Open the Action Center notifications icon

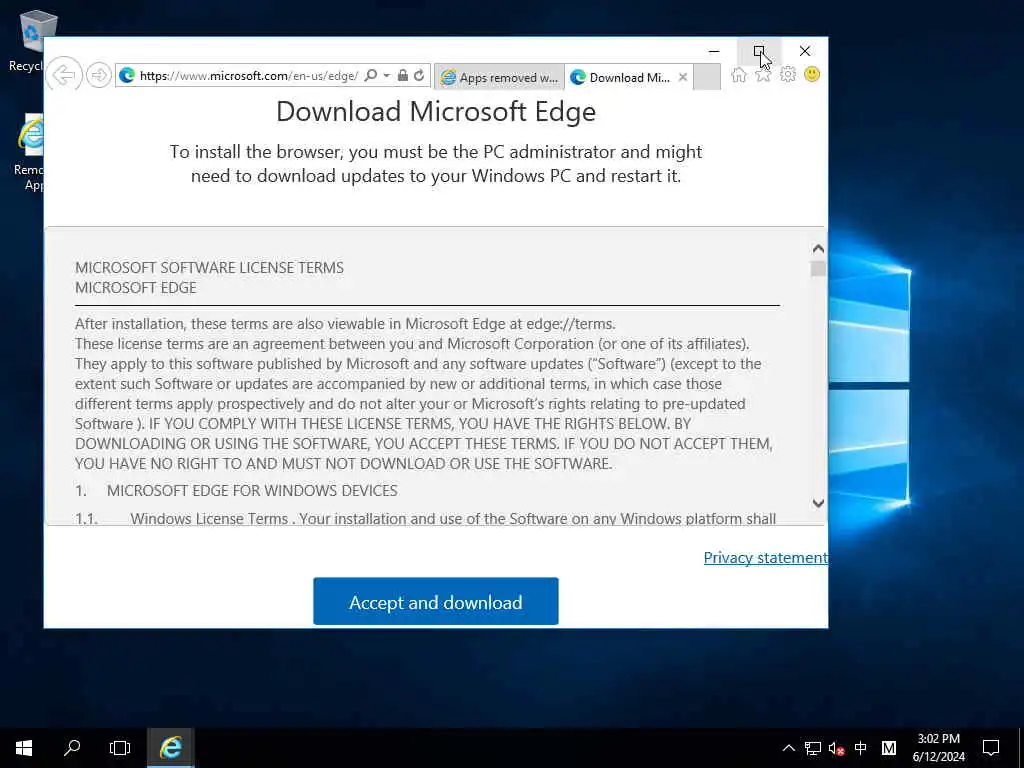991,748
